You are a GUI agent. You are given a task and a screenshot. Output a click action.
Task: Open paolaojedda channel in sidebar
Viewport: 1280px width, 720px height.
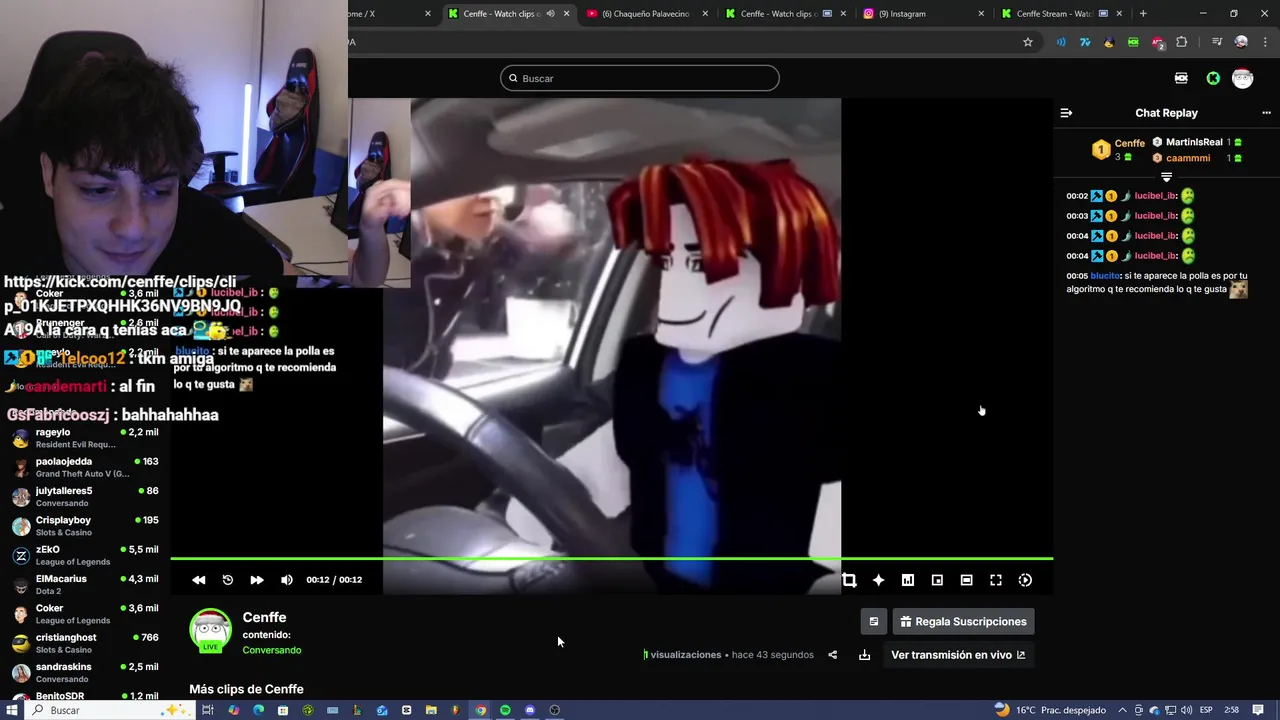tap(85, 467)
